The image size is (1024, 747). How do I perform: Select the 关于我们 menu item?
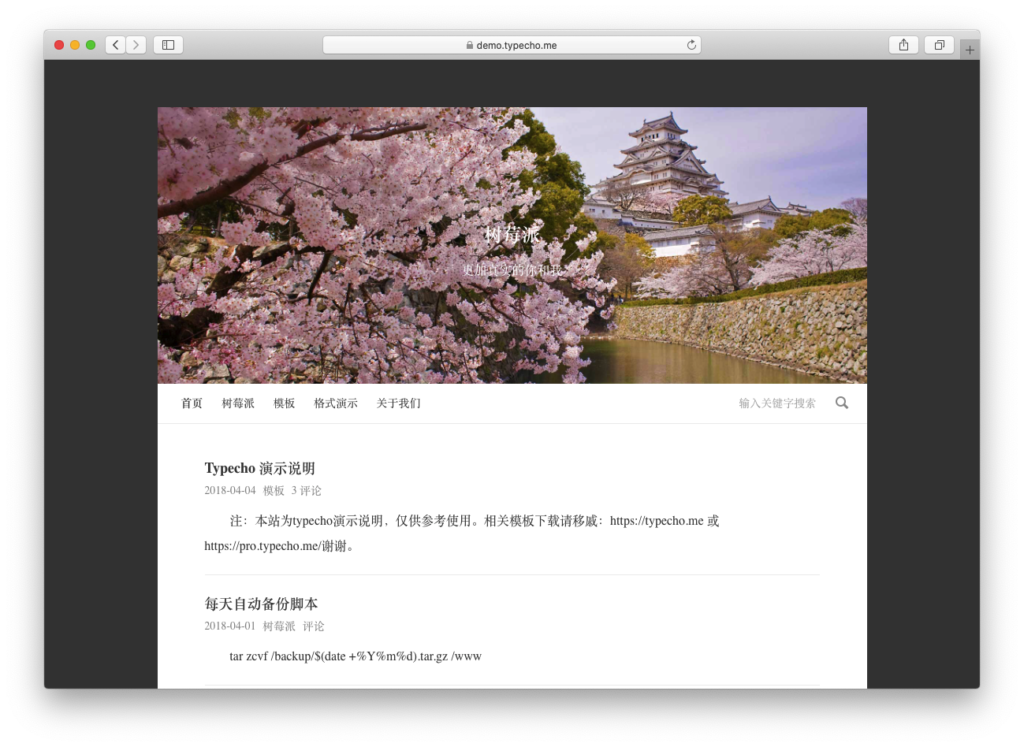pyautogui.click(x=399, y=403)
